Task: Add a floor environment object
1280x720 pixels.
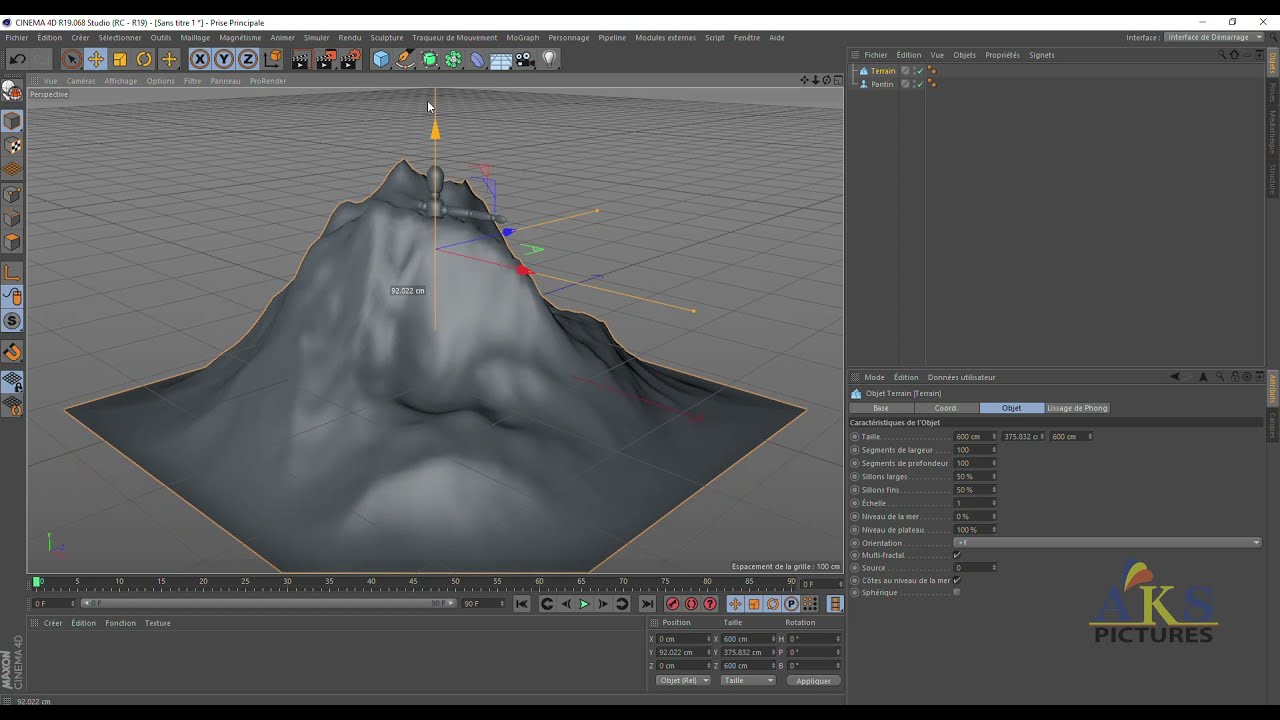Action: [501, 59]
